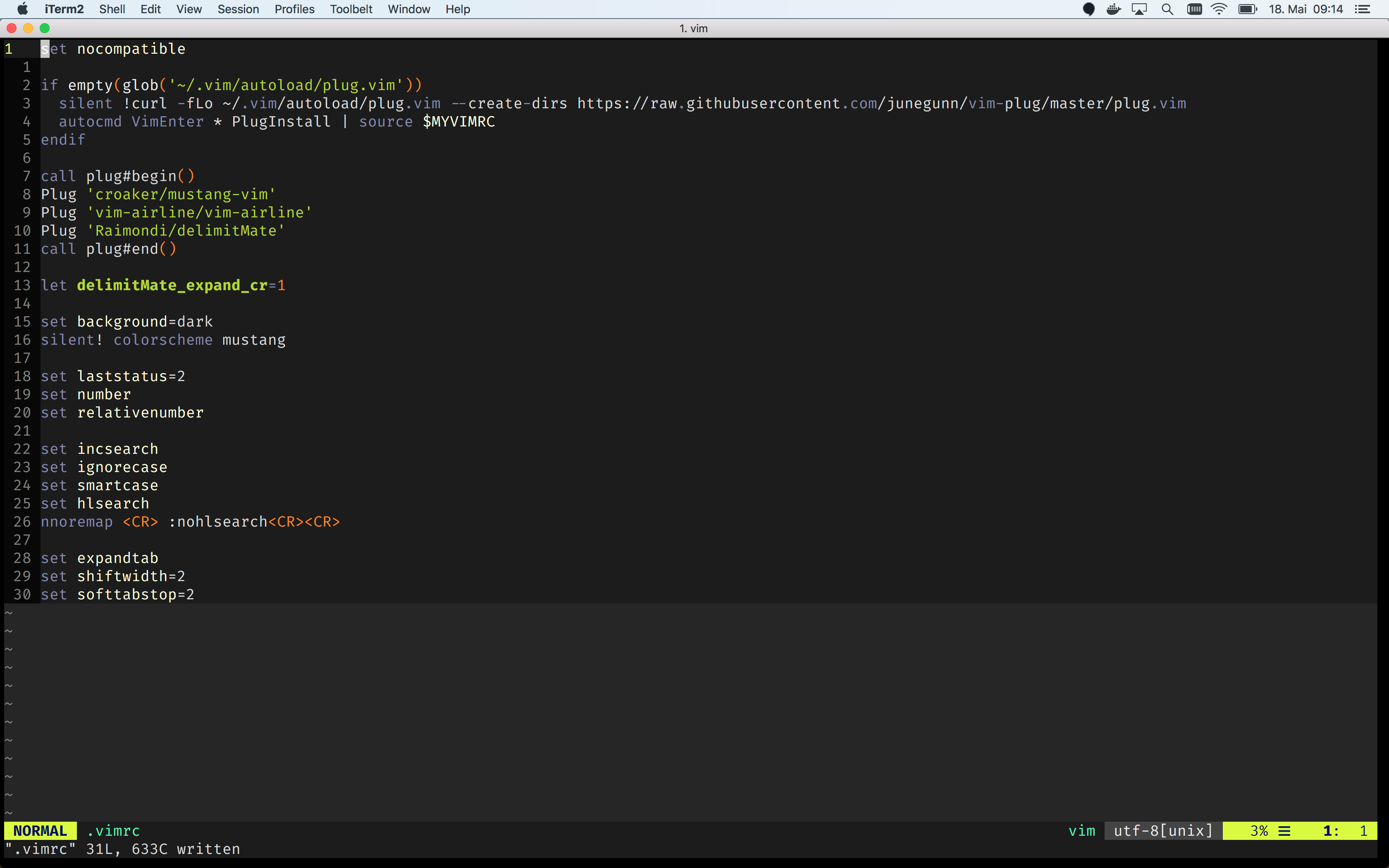Image resolution: width=1389 pixels, height=868 pixels.
Task: Click the iTerm2 window's green zoom button
Action: coord(45,28)
